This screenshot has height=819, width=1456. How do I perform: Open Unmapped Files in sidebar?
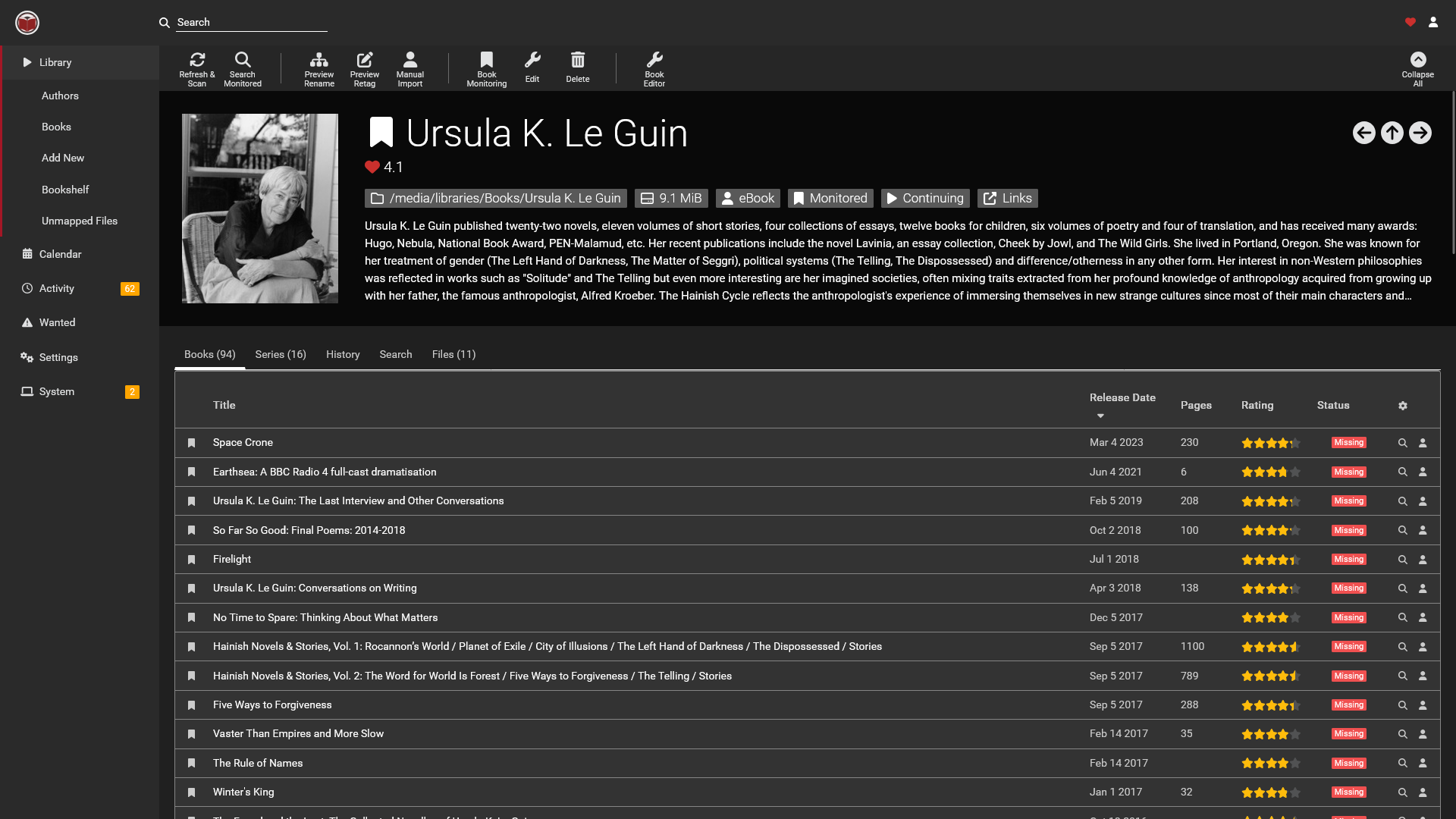pyautogui.click(x=80, y=221)
